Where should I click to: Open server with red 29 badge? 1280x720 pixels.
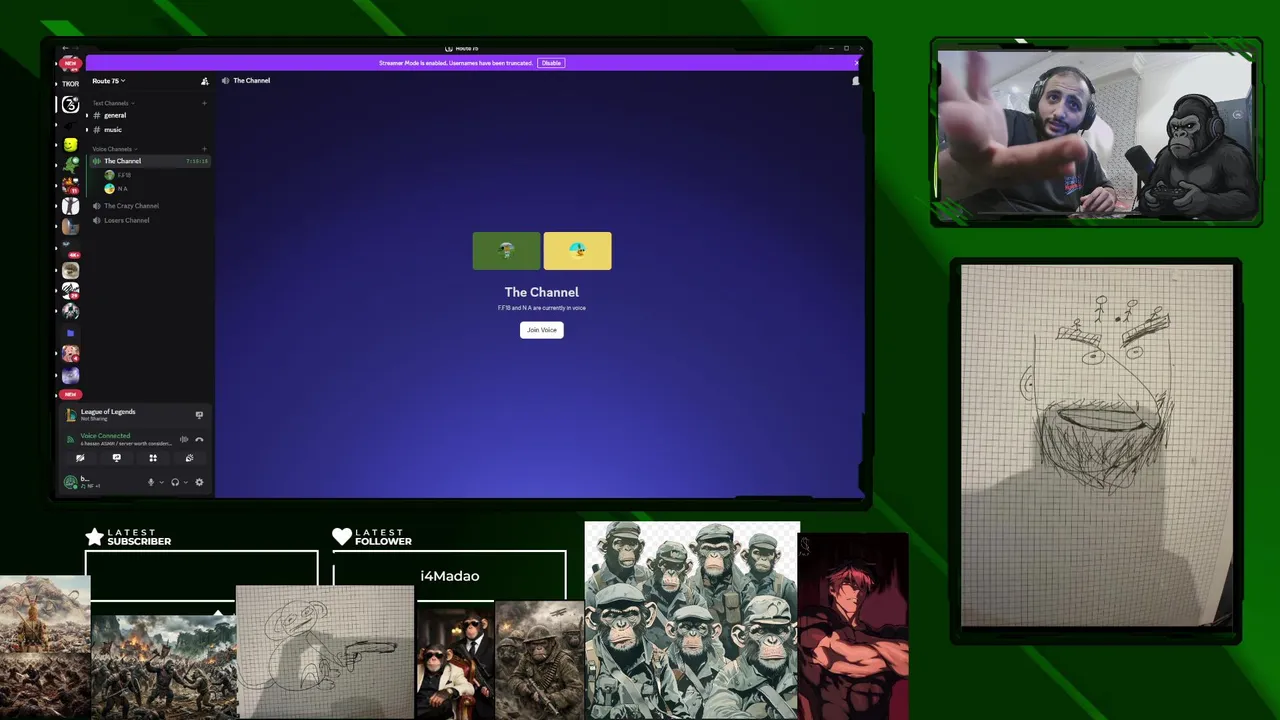[70, 291]
